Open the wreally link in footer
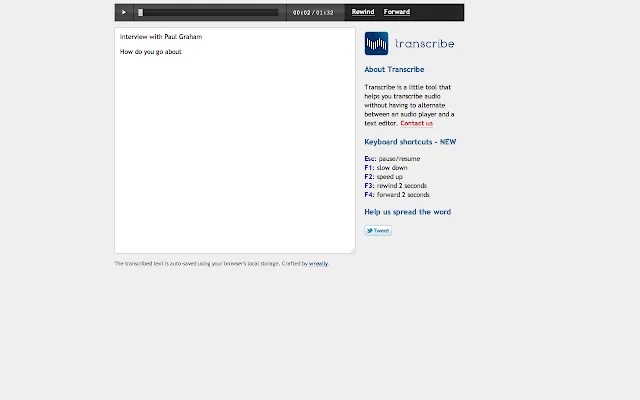This screenshot has width=640, height=400. click(x=318, y=264)
